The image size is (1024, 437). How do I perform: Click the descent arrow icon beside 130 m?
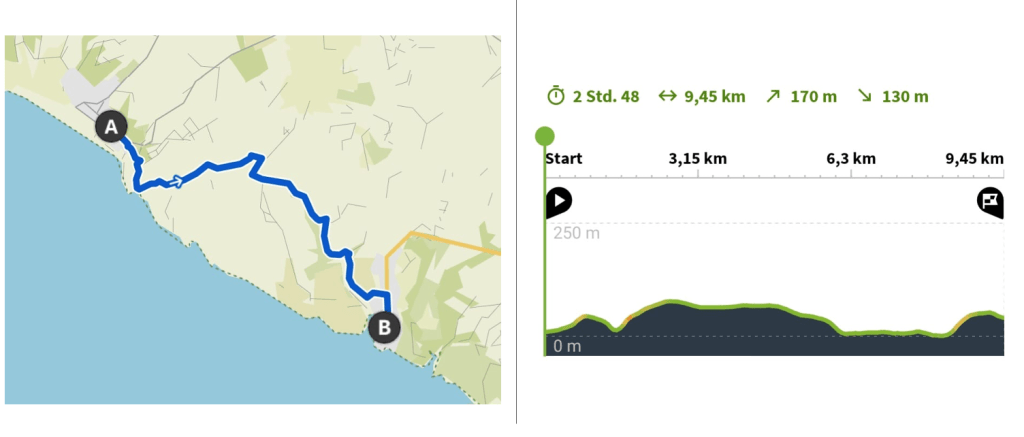pos(865,96)
